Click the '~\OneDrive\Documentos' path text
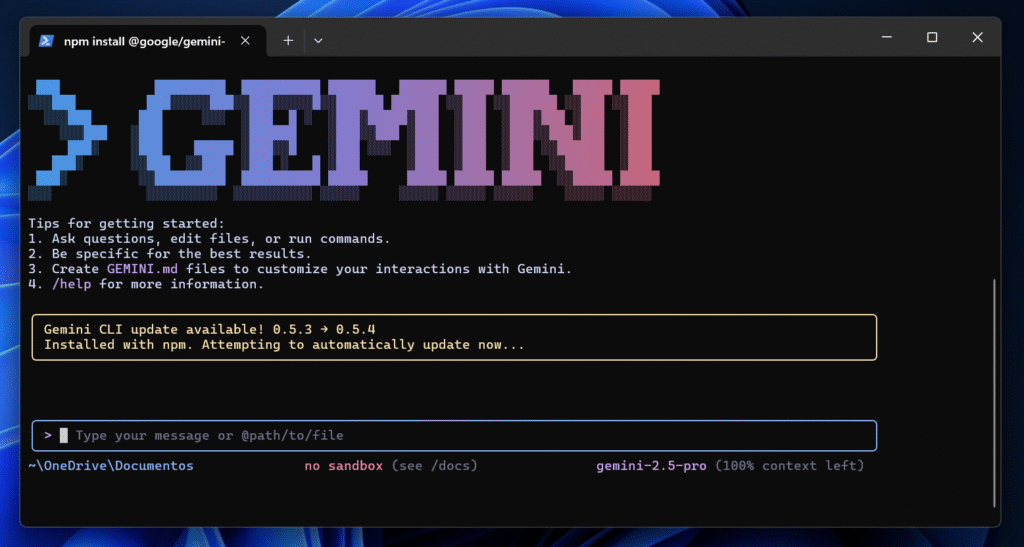Viewport: 1024px width, 547px height. coord(111,466)
